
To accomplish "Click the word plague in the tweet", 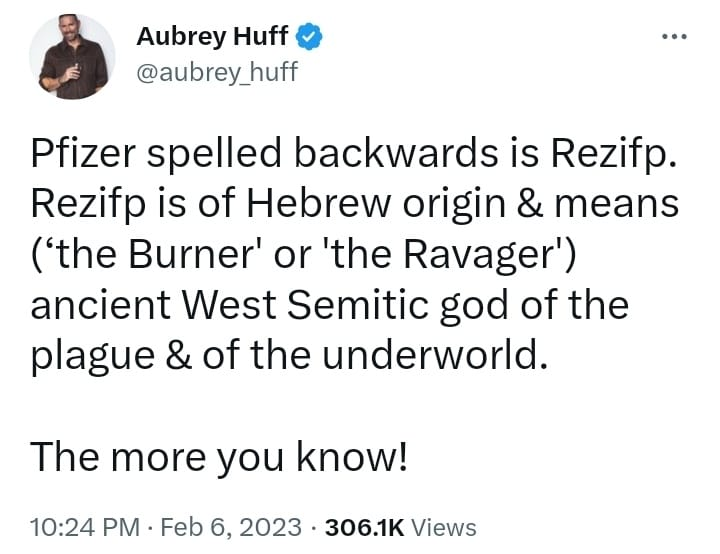I will [92, 357].
